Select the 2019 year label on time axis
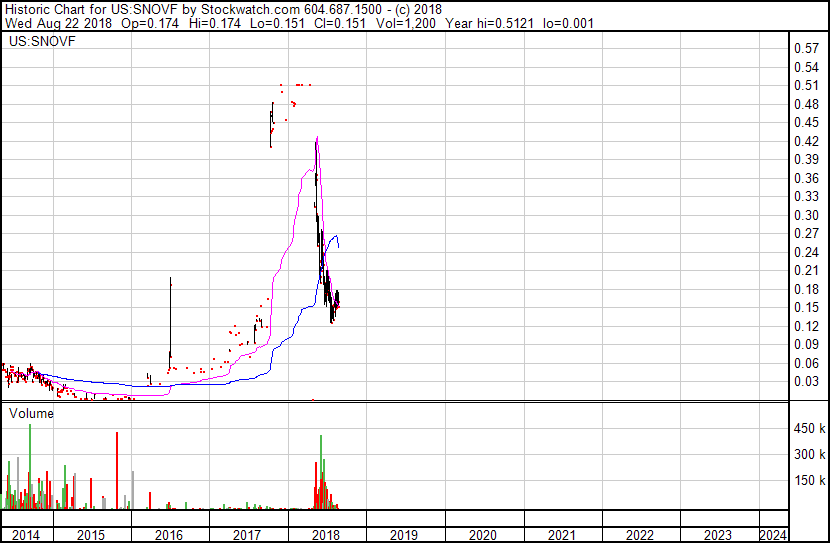The image size is (830, 543). click(x=404, y=535)
